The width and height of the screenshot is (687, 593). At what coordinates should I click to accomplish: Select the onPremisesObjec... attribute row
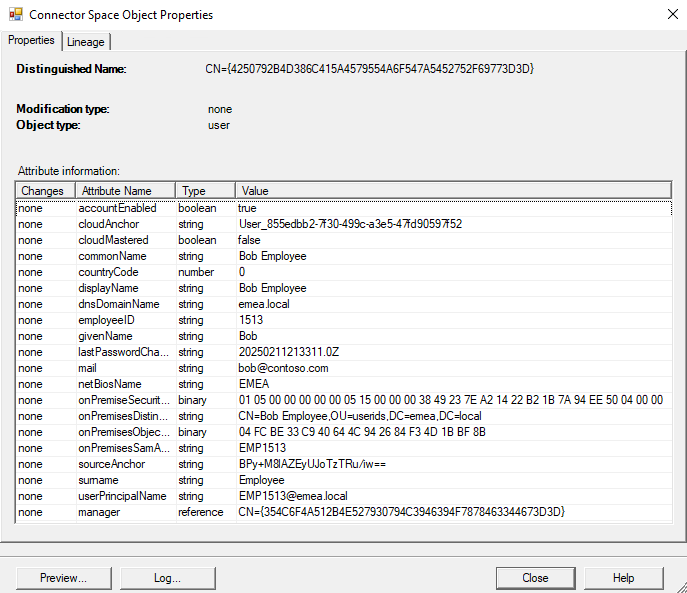344,432
